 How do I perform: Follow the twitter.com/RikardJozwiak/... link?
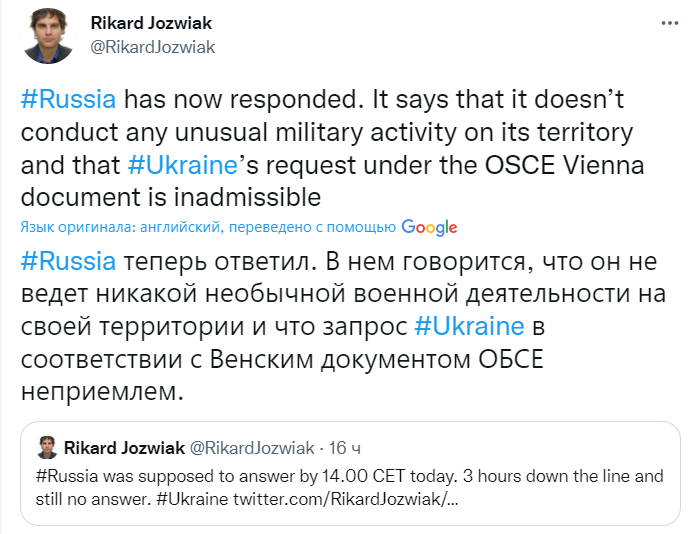[x=346, y=499]
